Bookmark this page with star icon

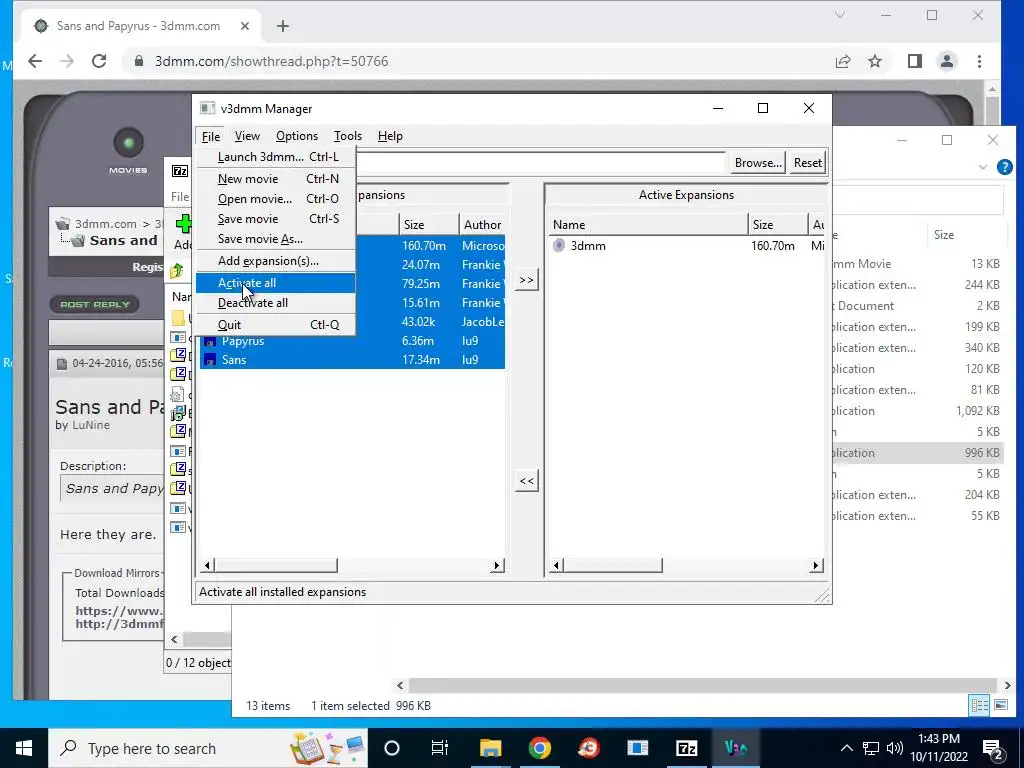[875, 61]
